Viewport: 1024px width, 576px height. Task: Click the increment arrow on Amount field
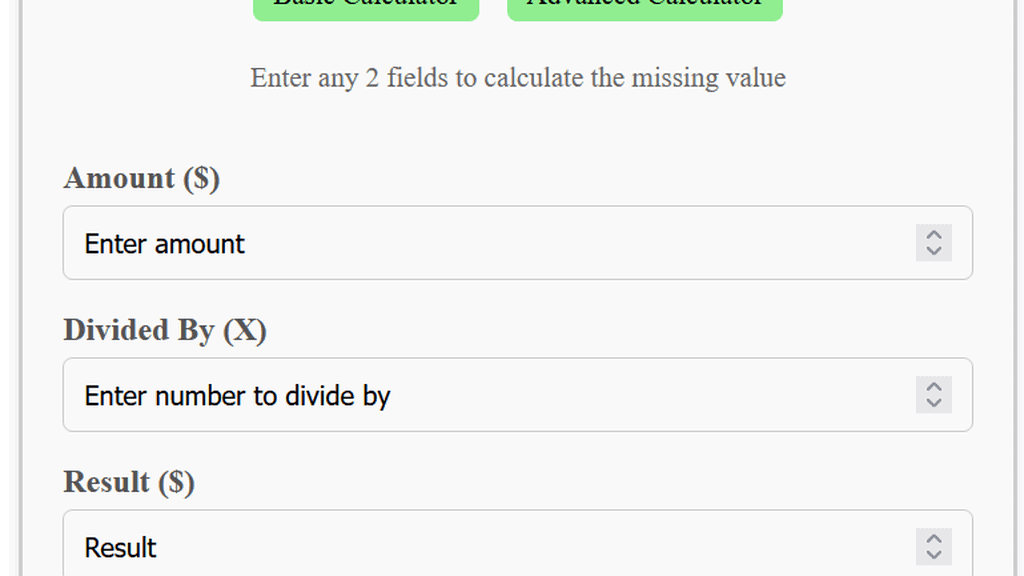[x=933, y=236]
